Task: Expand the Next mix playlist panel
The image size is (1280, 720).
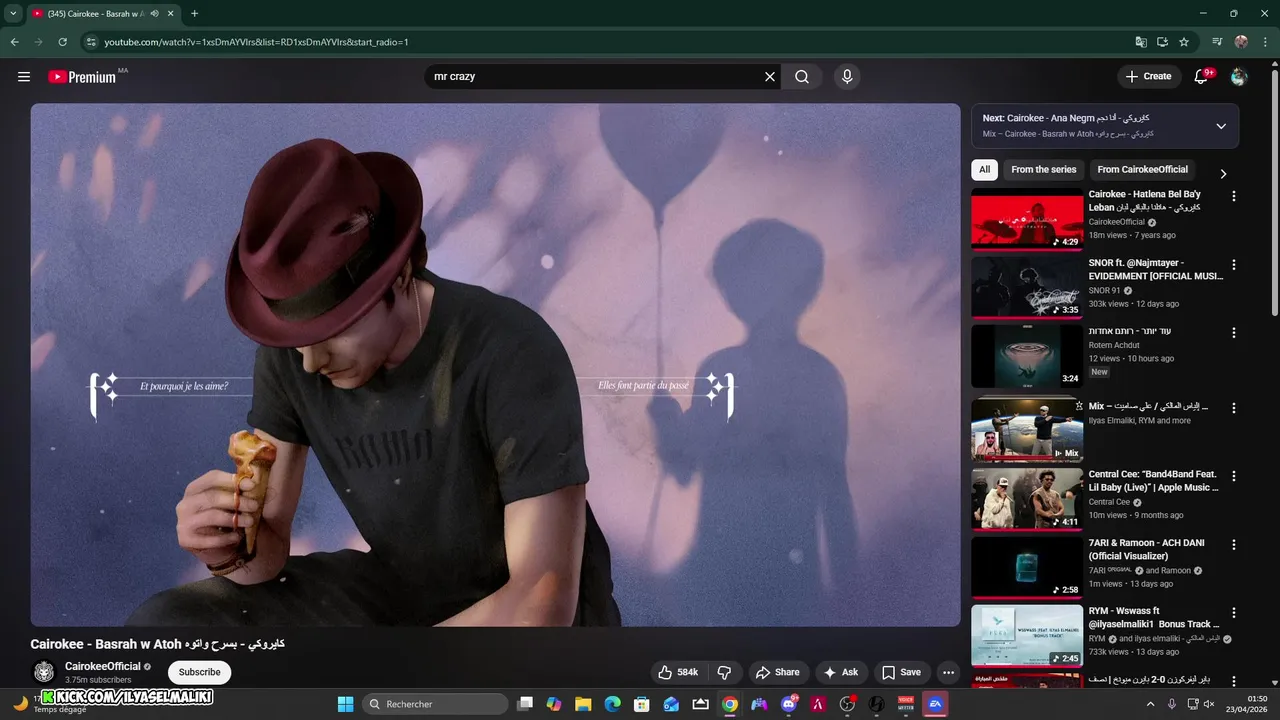Action: tap(1221, 126)
